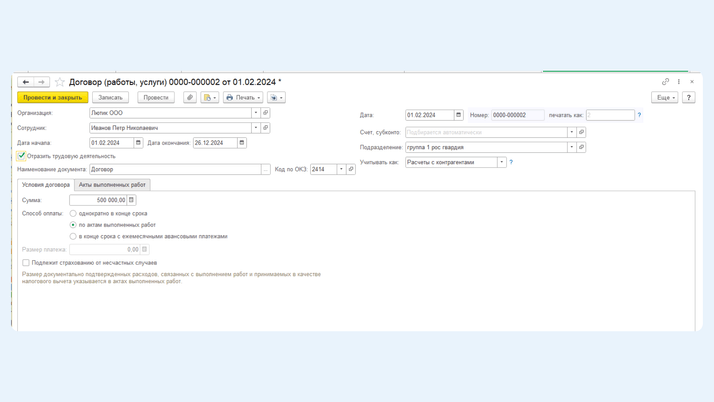Switch to the Условия договора tab
The width and height of the screenshot is (714, 402).
point(46,185)
